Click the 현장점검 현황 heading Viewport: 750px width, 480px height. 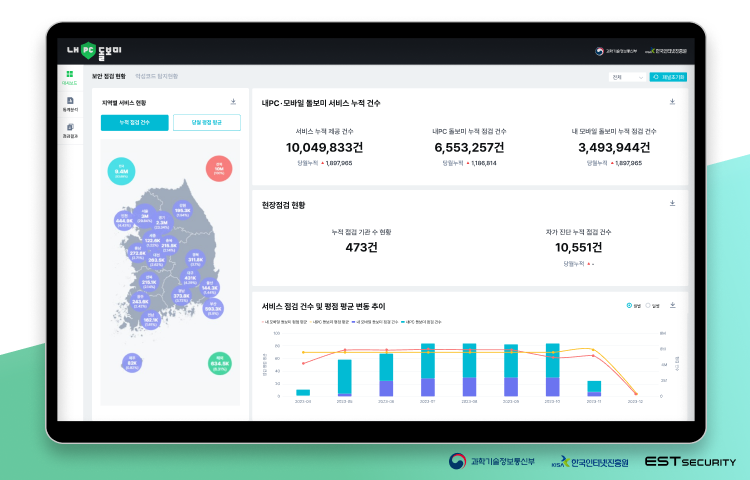click(x=283, y=205)
